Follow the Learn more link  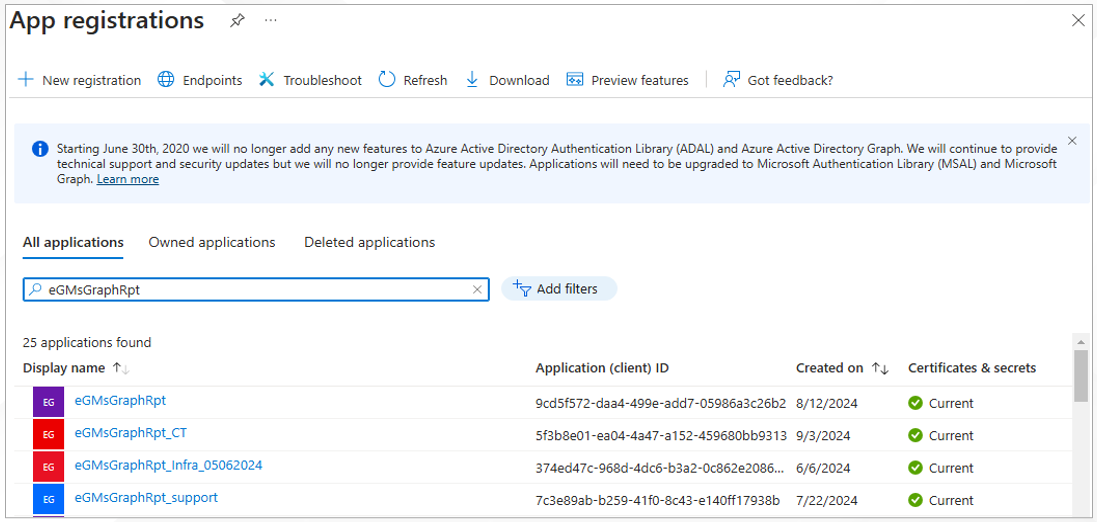click(x=128, y=179)
